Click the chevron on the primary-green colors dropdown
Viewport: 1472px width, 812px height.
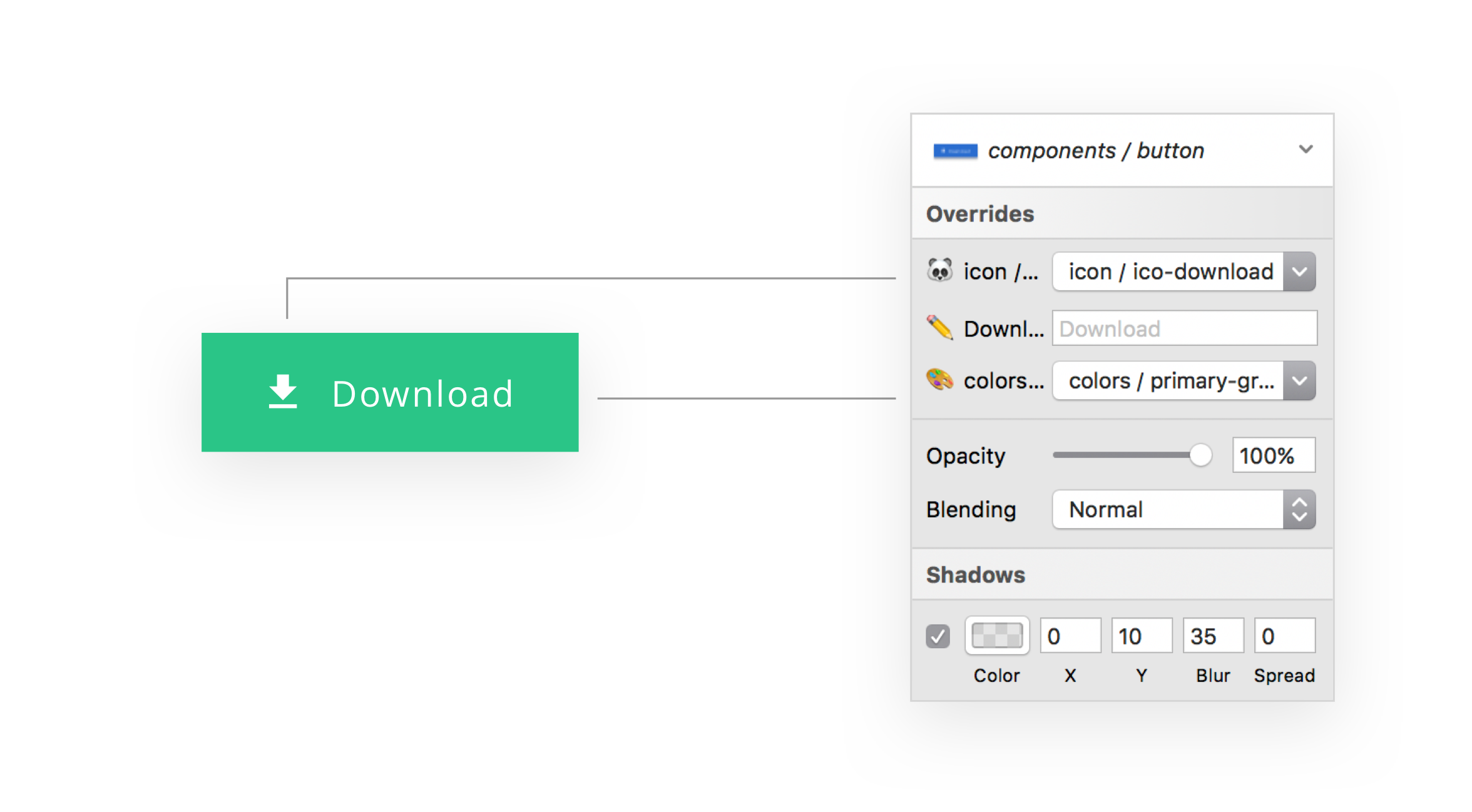pos(1300,380)
